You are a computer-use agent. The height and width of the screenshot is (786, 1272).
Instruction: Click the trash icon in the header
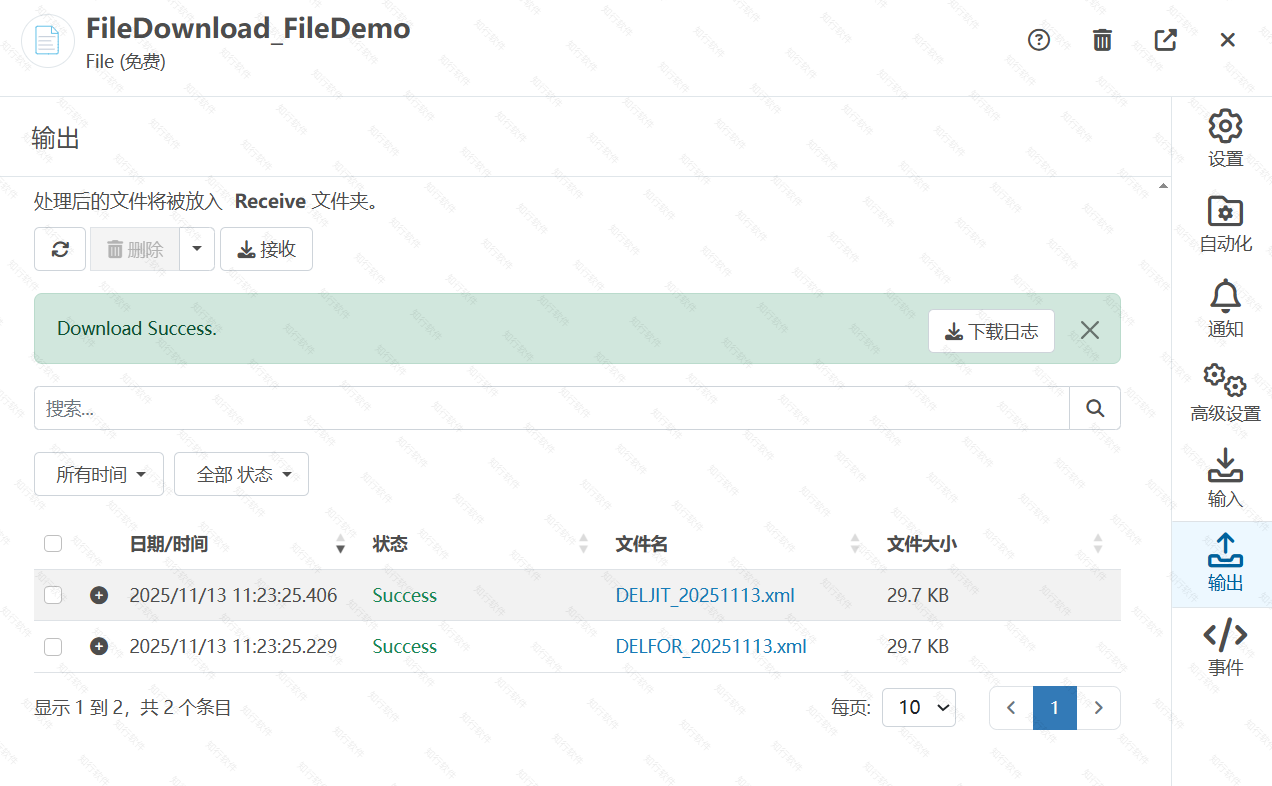[1102, 40]
